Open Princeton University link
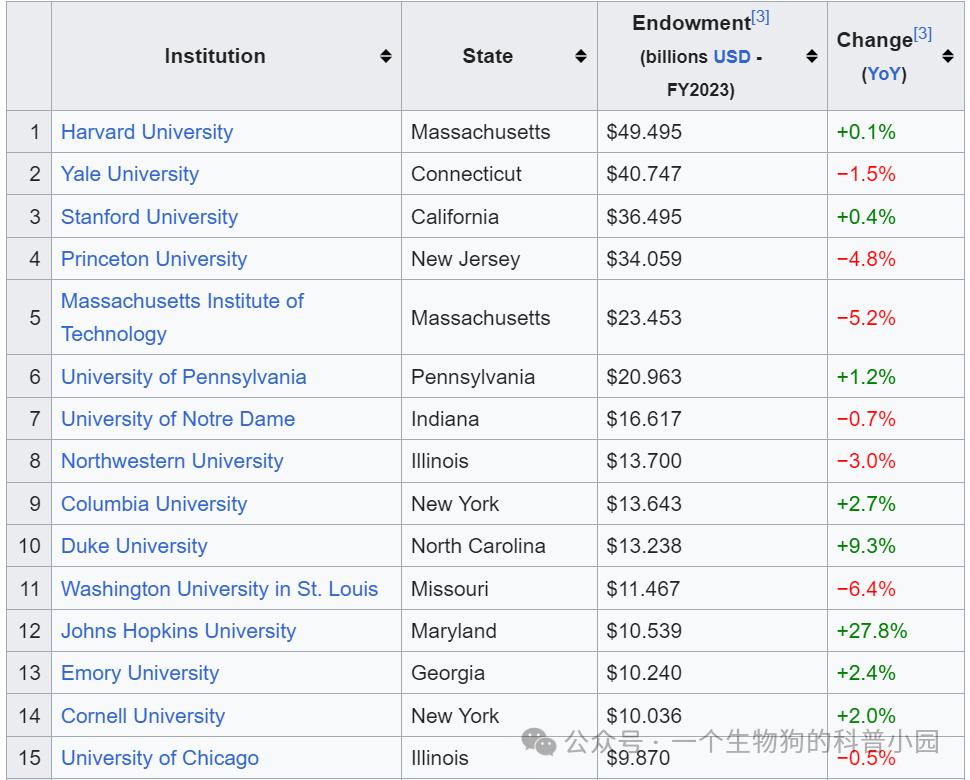The width and height of the screenshot is (970, 780). tap(154, 259)
